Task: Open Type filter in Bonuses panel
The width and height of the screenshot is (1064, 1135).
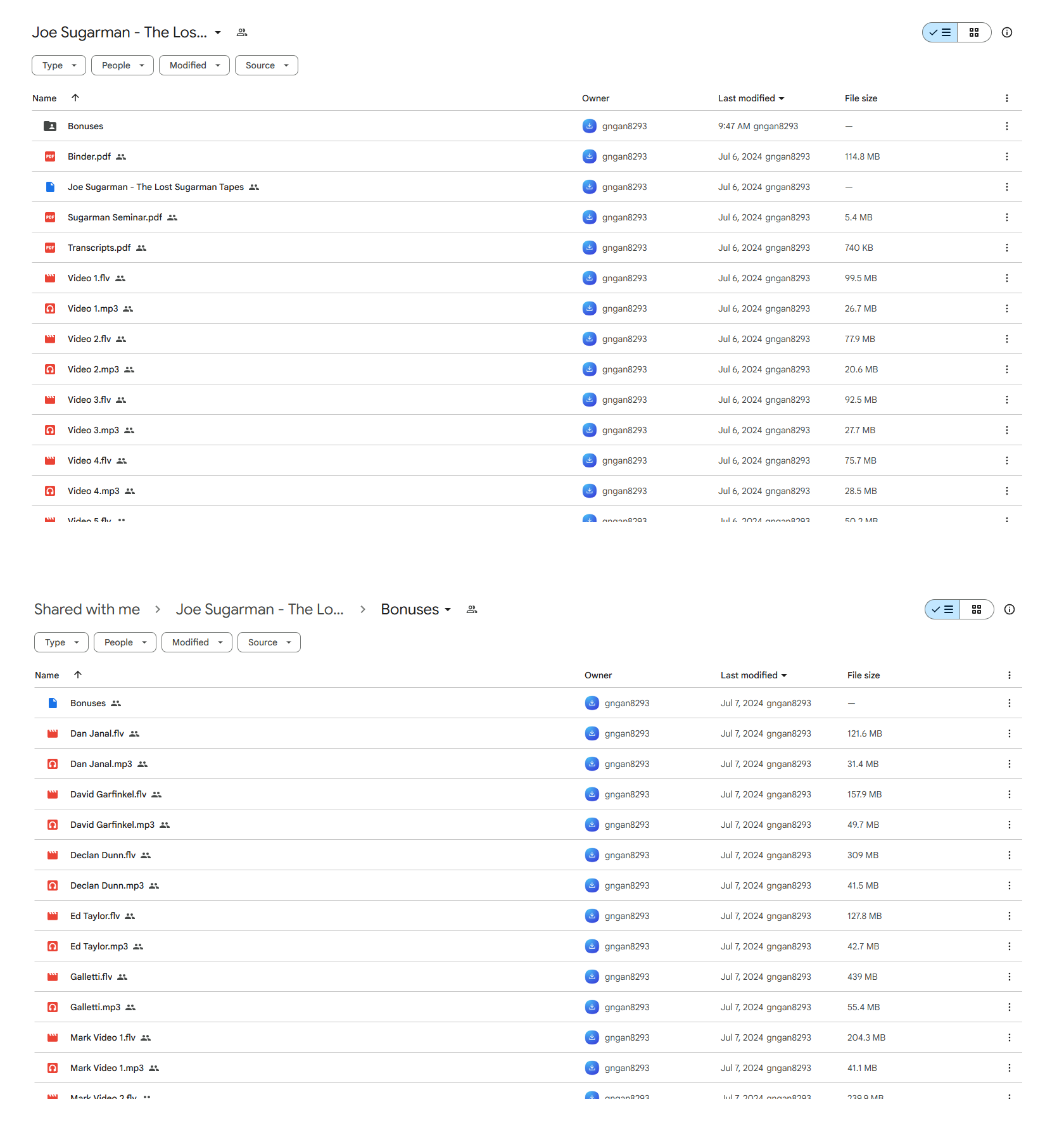Action: point(61,642)
